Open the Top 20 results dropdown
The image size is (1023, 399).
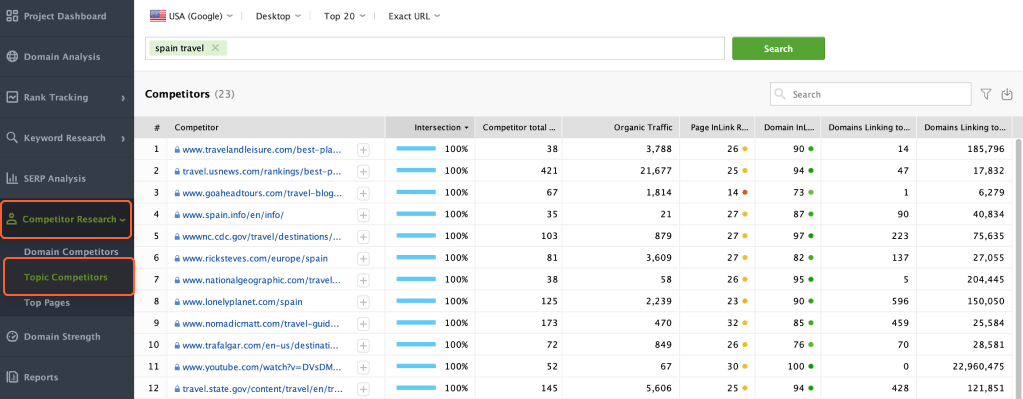344,16
